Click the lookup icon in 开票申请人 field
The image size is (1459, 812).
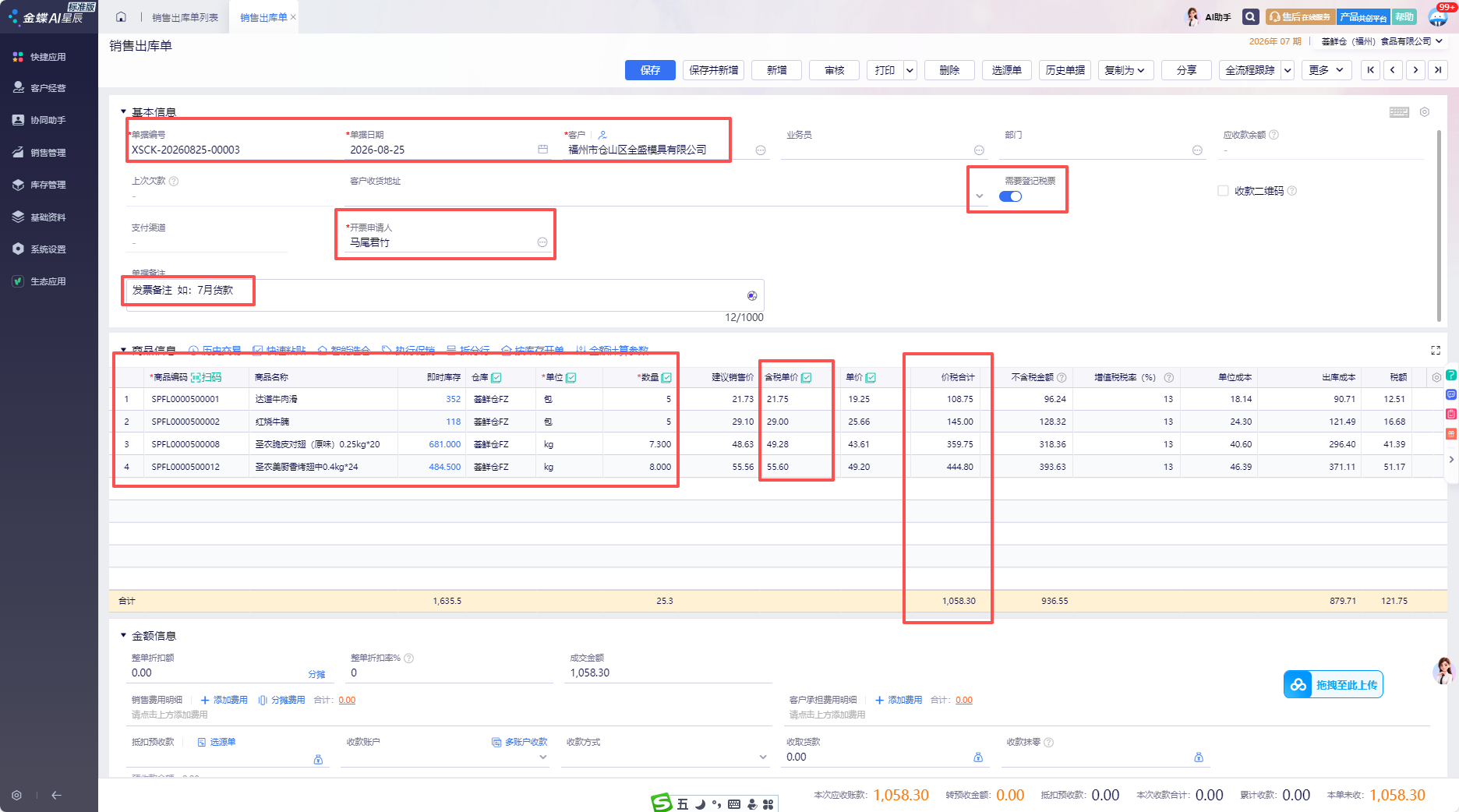[x=542, y=242]
